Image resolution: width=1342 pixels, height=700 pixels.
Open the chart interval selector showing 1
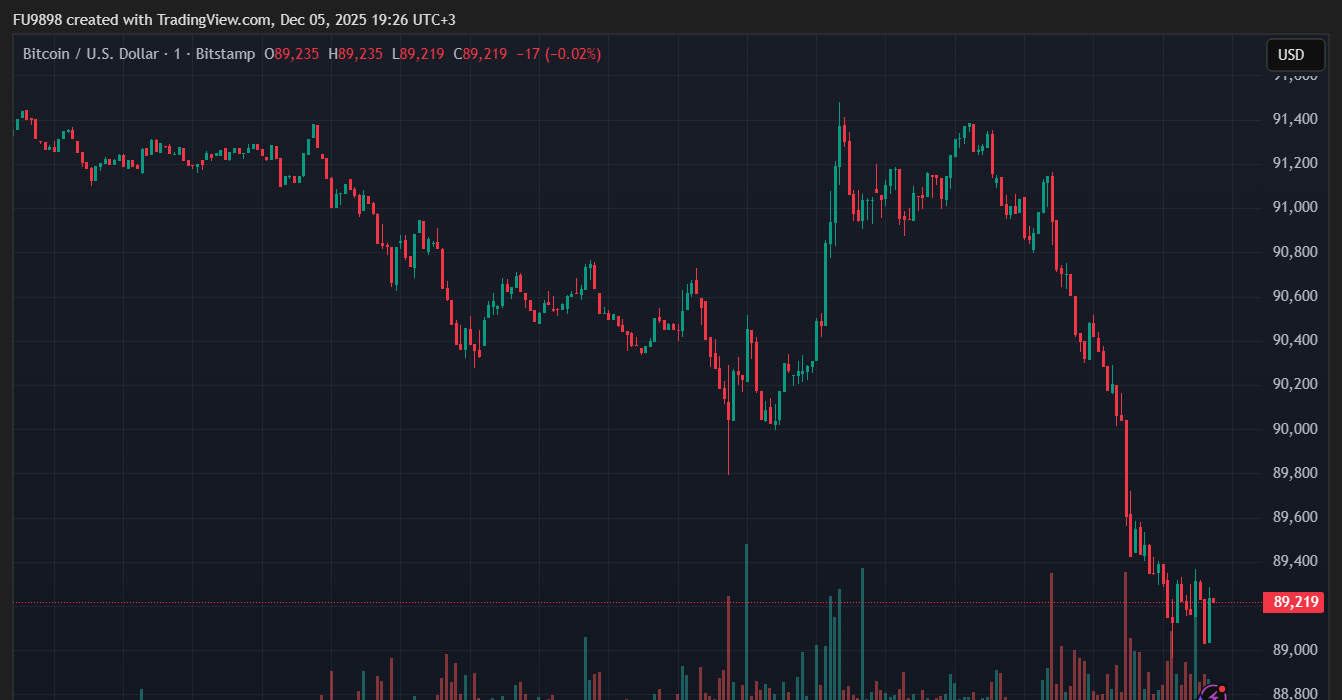tap(177, 54)
